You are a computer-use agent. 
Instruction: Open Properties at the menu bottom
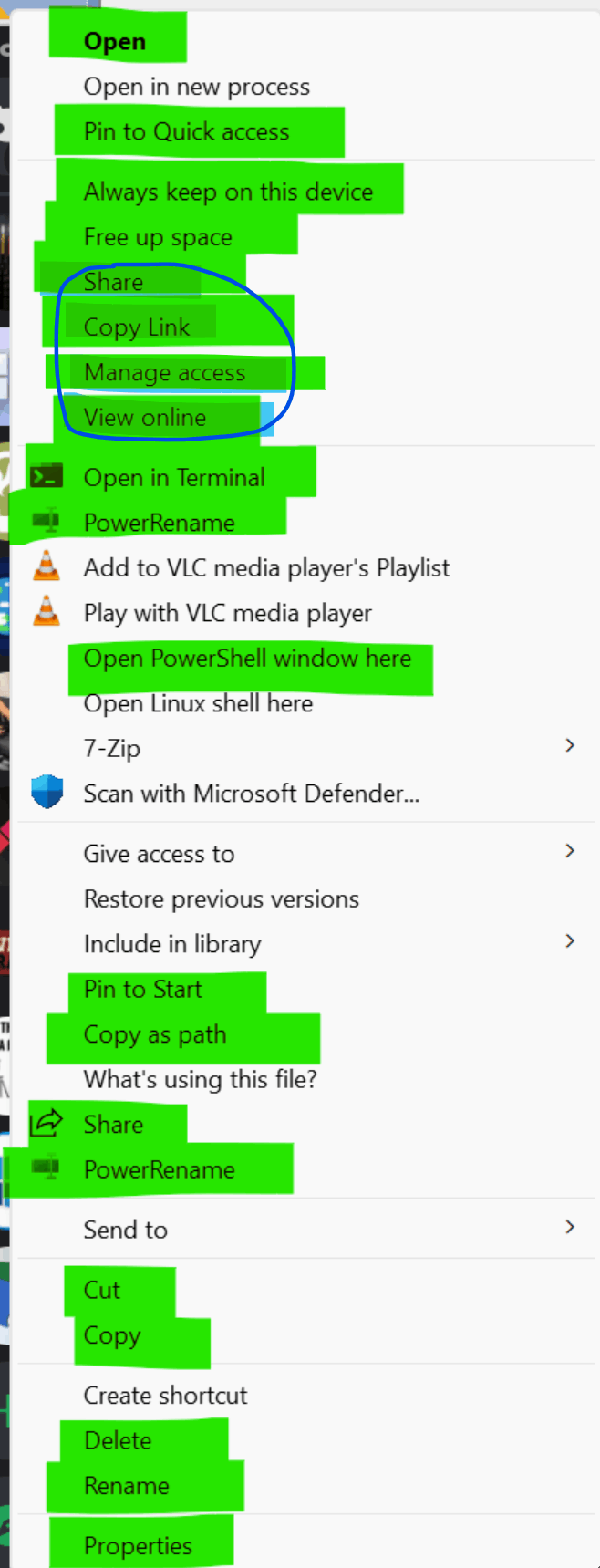[x=138, y=1546]
